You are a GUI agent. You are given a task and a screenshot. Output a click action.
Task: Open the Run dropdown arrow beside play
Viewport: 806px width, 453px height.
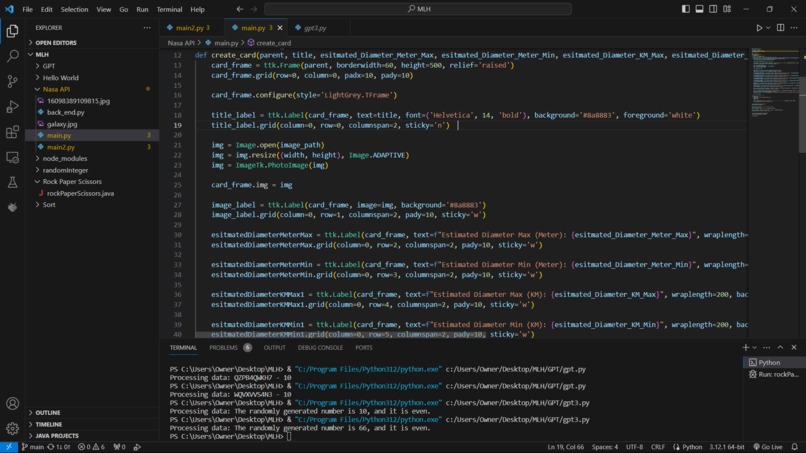pos(768,28)
